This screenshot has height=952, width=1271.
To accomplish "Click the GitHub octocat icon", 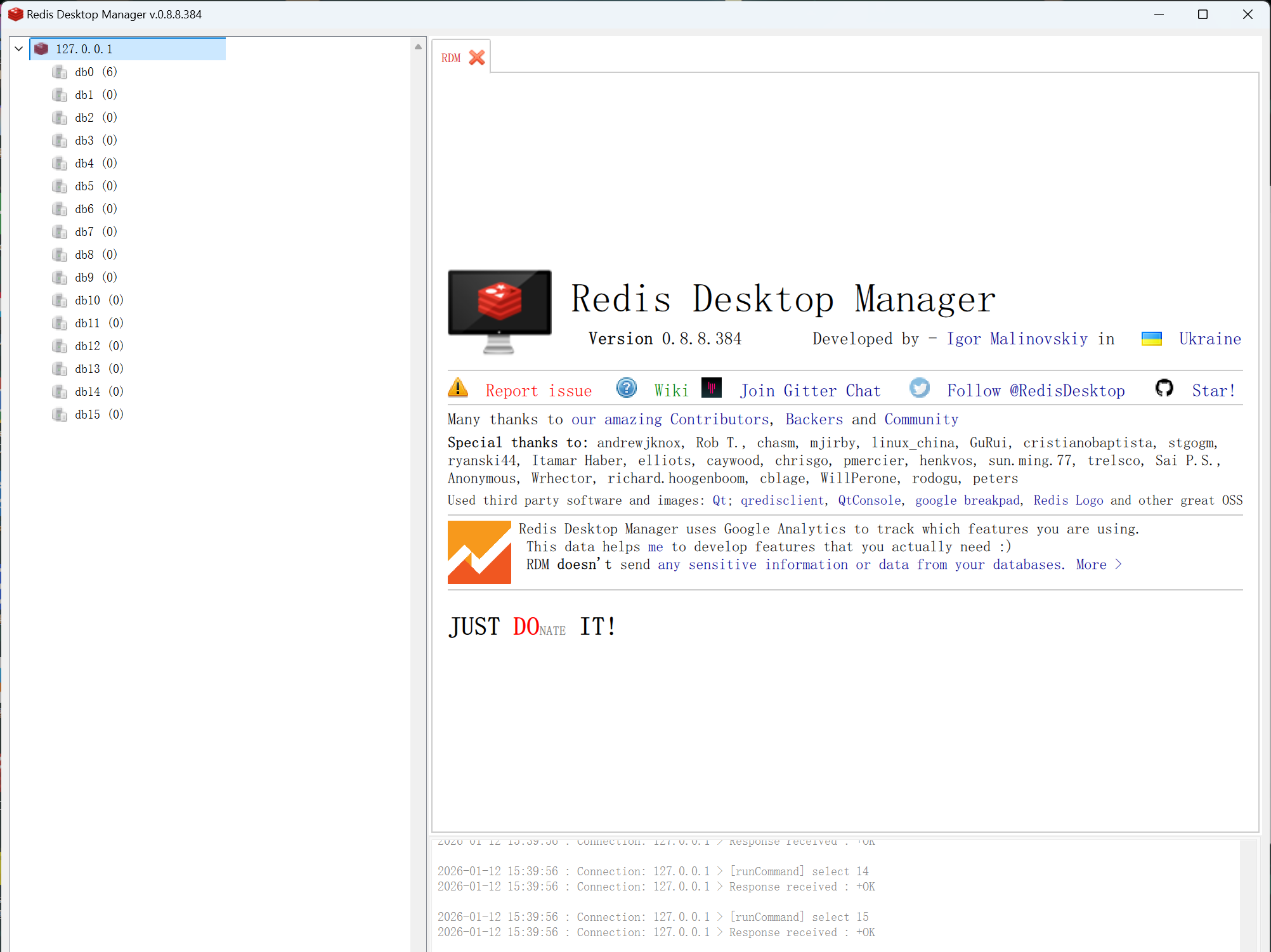I will (1164, 388).
